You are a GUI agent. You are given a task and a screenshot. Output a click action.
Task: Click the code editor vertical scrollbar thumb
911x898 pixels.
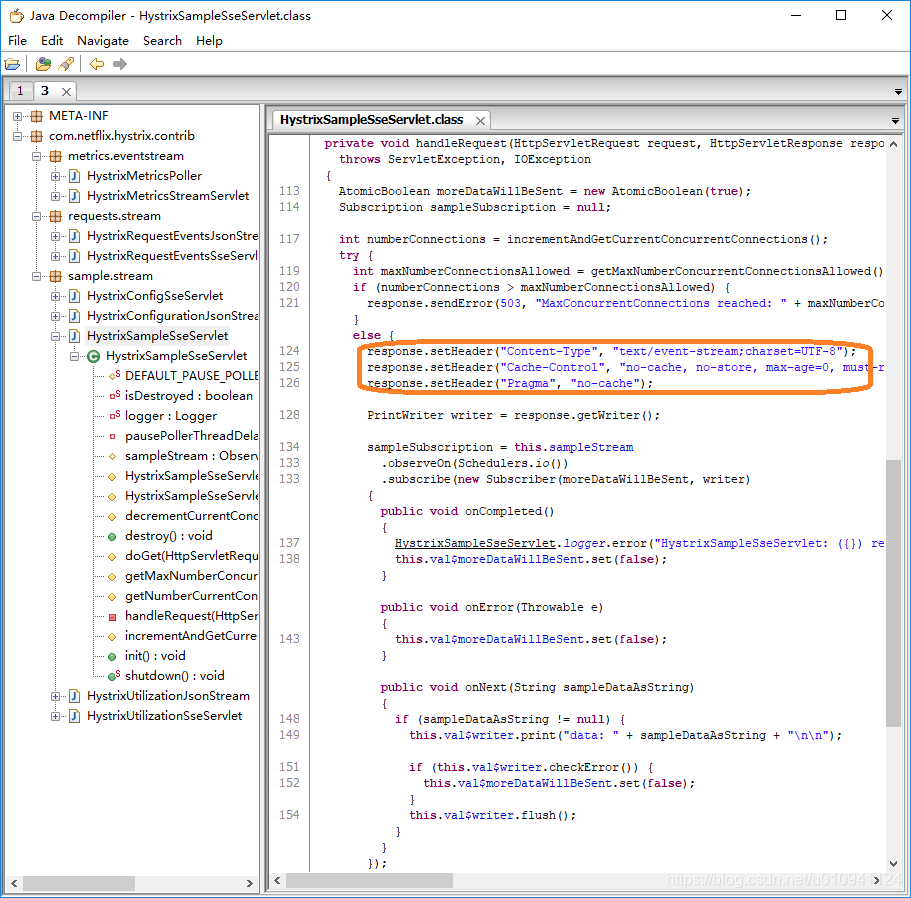click(893, 592)
